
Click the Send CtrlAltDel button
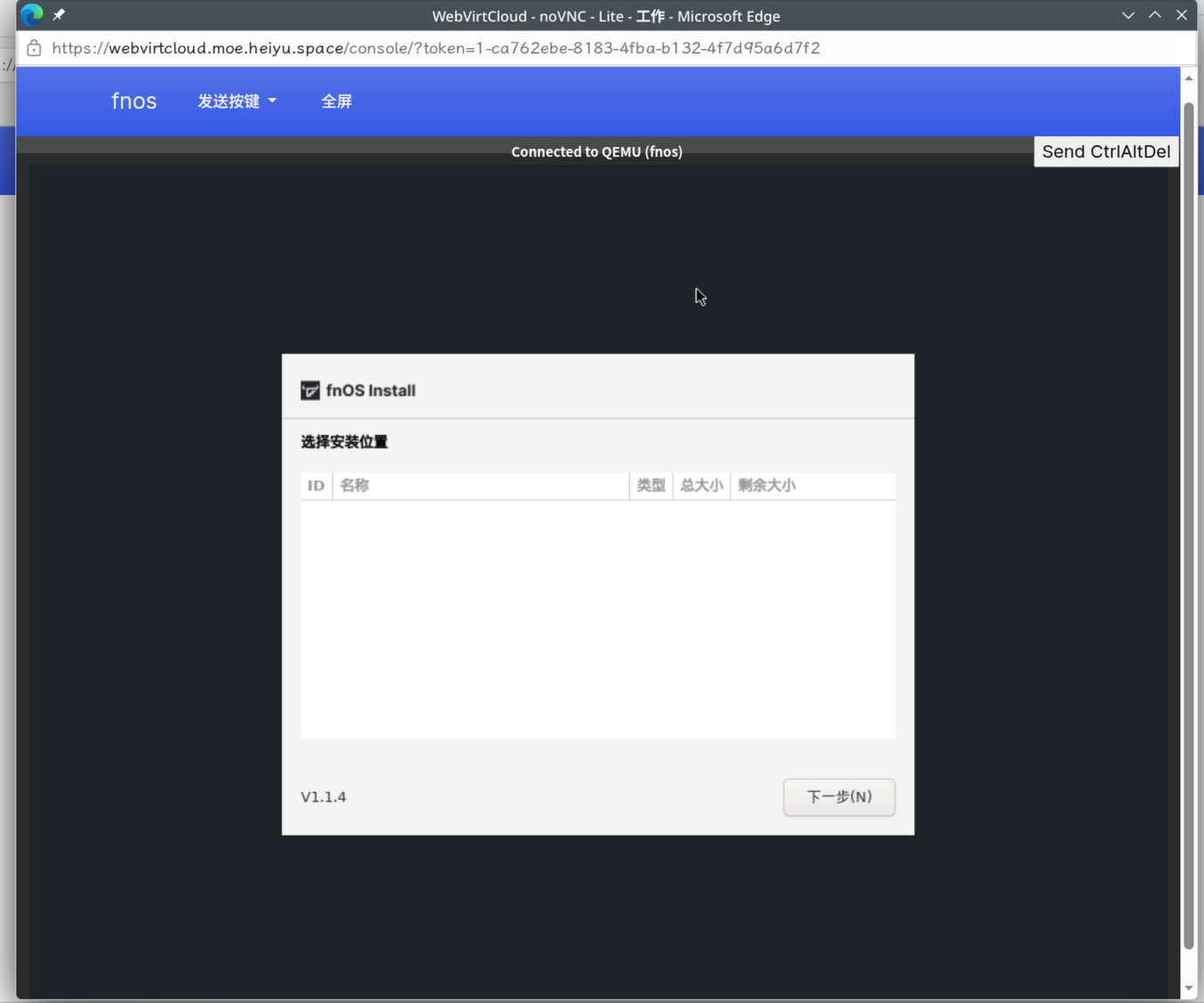[x=1106, y=151]
